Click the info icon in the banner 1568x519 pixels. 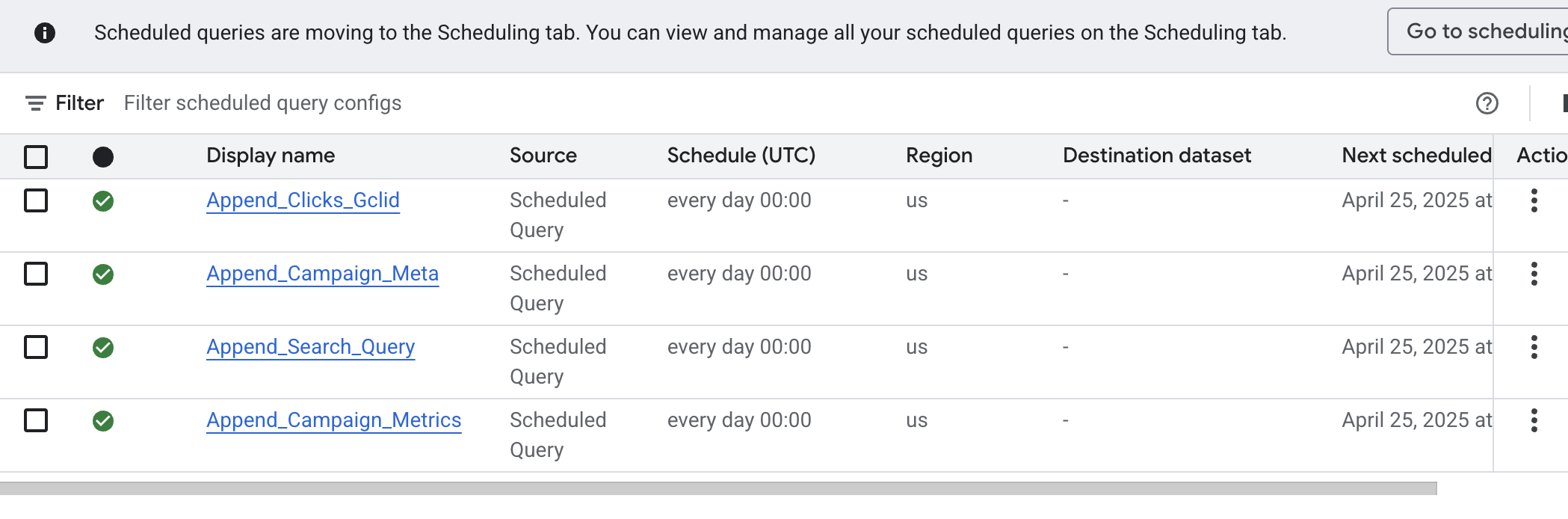pos(45,33)
